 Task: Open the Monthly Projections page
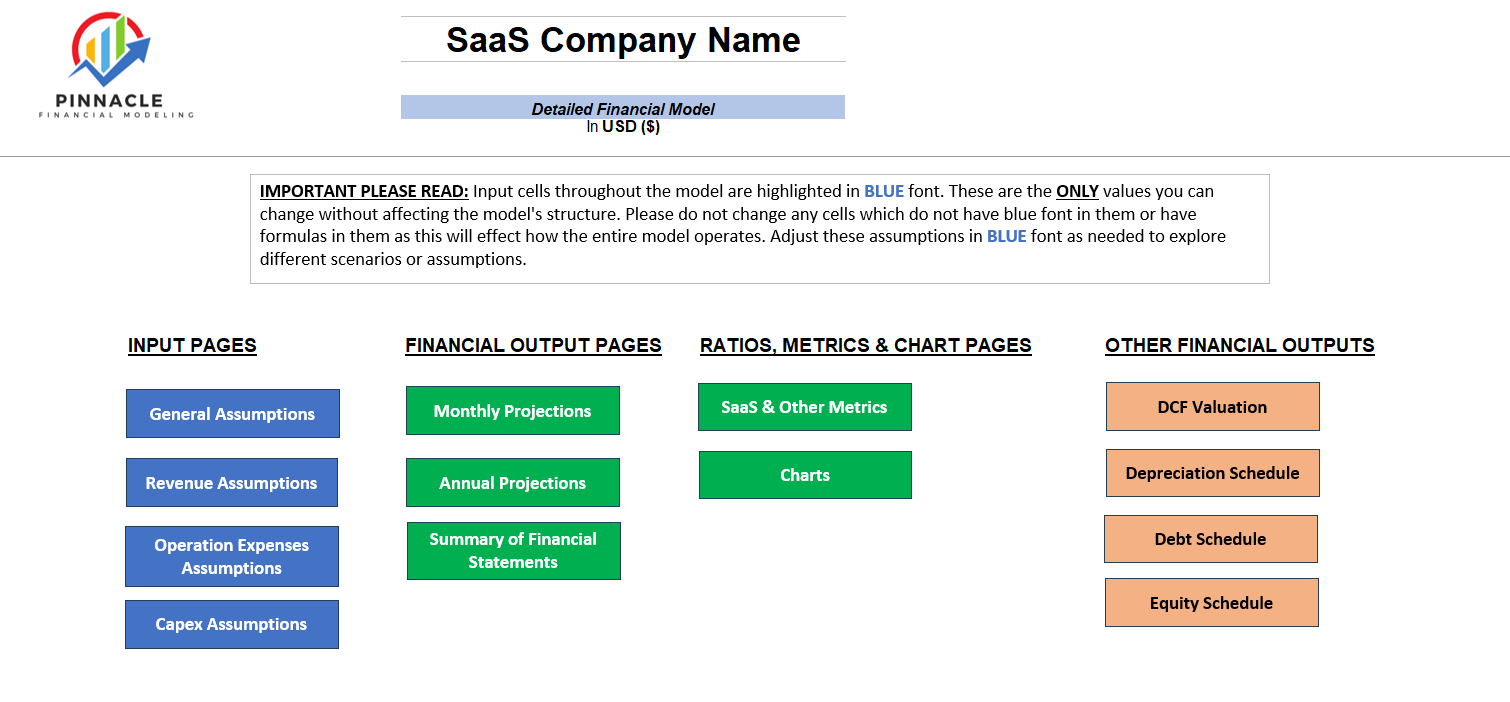512,410
